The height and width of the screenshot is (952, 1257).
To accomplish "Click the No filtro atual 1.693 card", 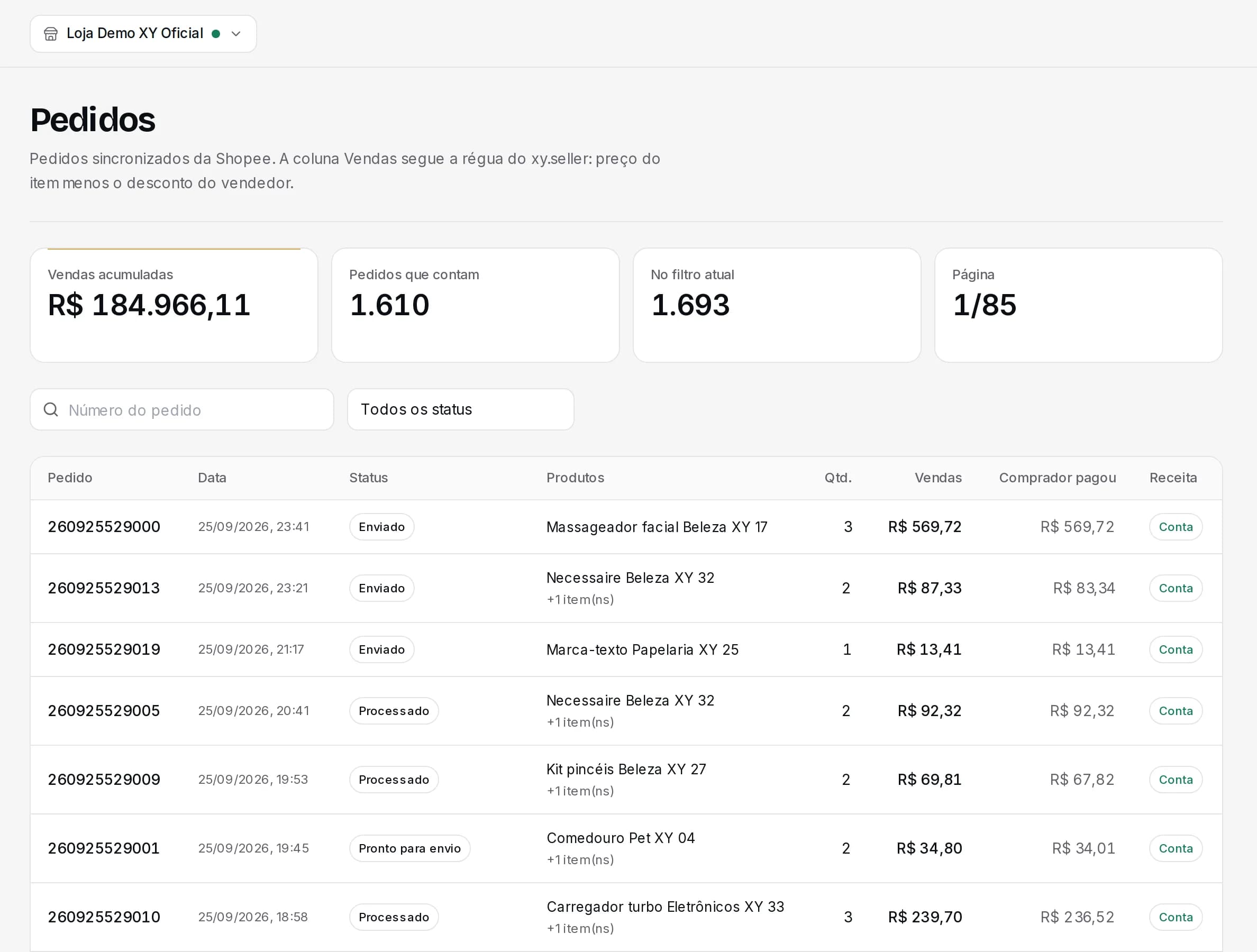I will click(777, 305).
